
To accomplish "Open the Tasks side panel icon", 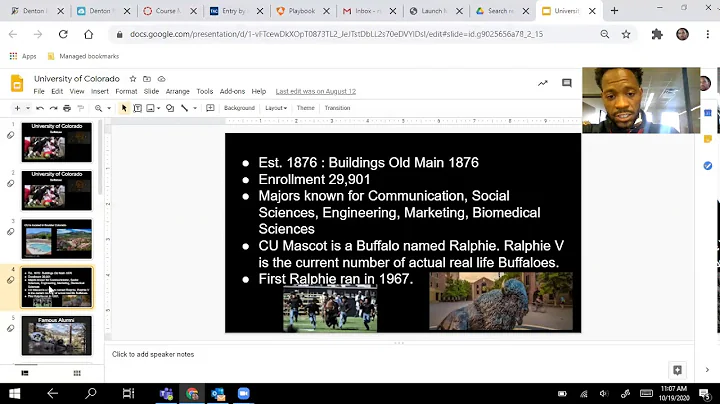I will pyautogui.click(x=708, y=166).
